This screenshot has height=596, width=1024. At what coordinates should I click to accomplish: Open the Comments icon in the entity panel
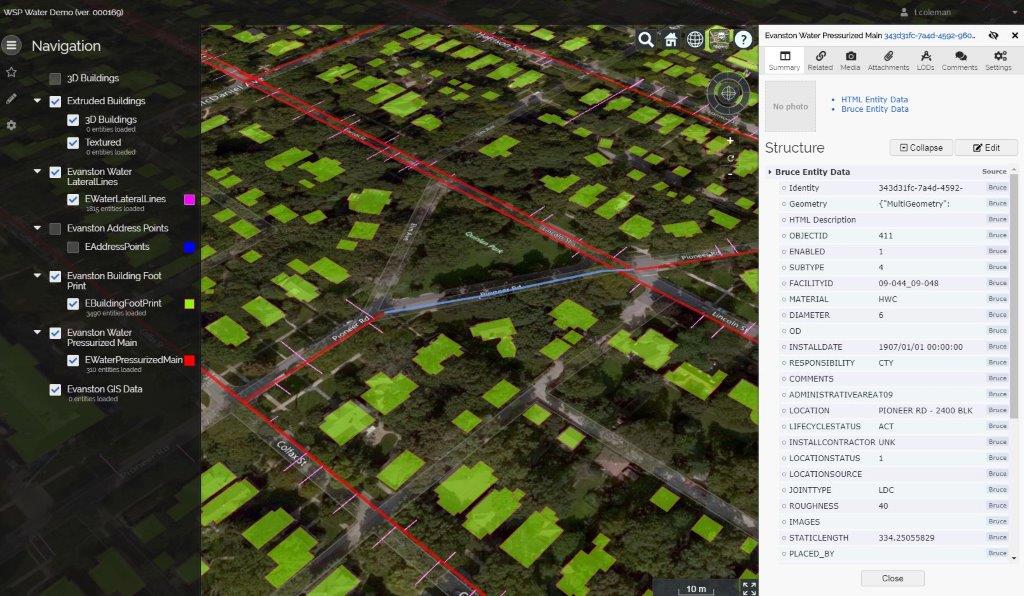[959, 57]
